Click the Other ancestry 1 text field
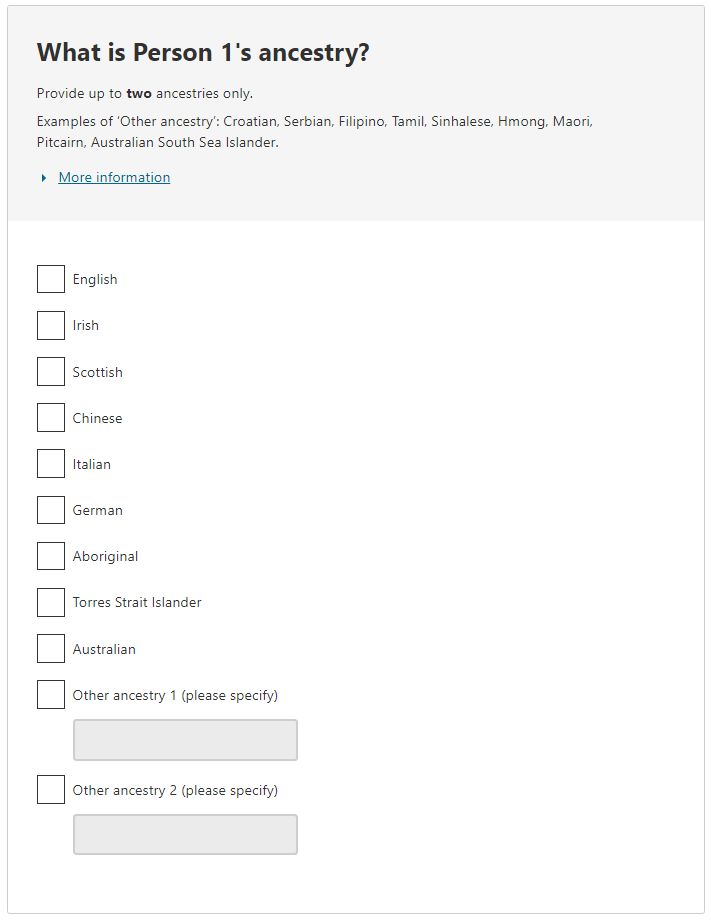 [185, 740]
